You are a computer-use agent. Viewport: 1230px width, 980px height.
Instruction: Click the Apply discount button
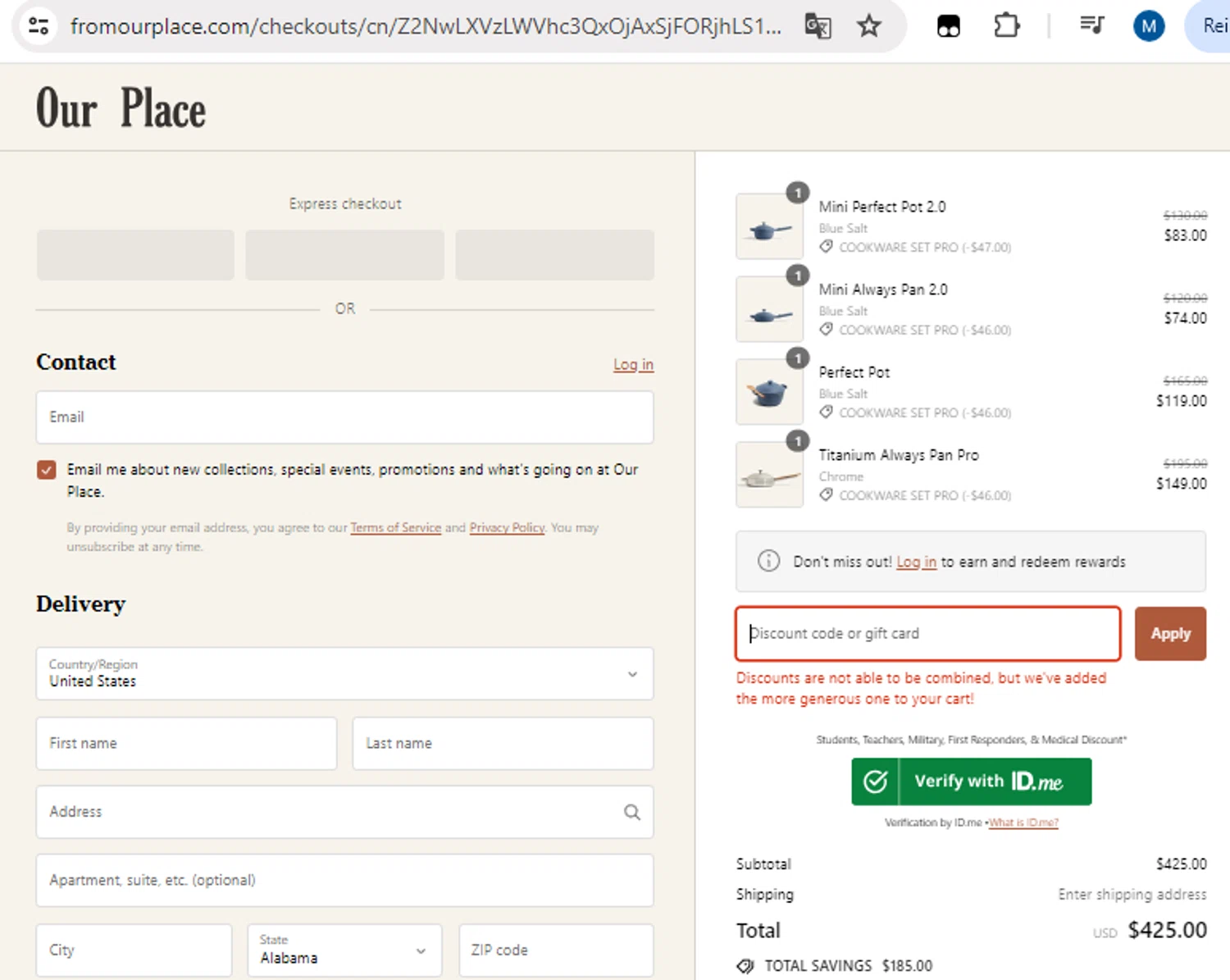[1170, 633]
